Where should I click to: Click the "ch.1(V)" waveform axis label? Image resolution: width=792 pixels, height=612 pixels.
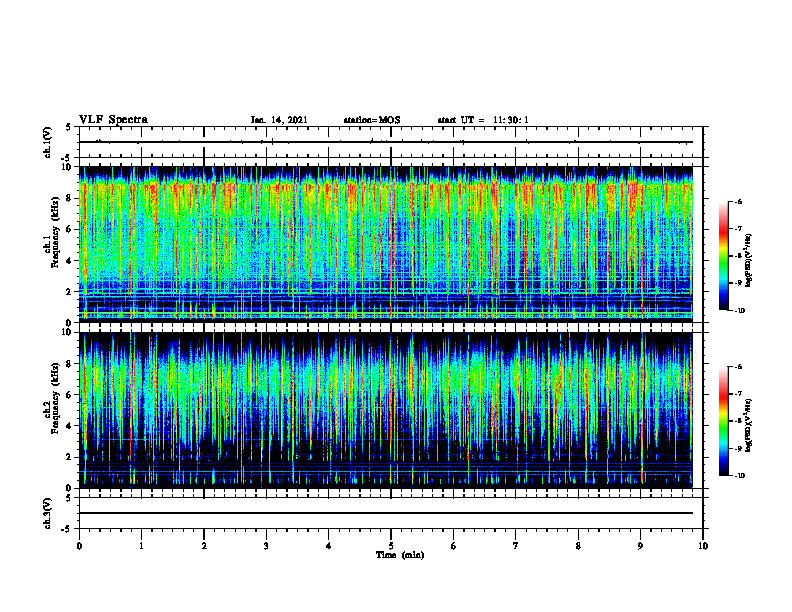47,142
